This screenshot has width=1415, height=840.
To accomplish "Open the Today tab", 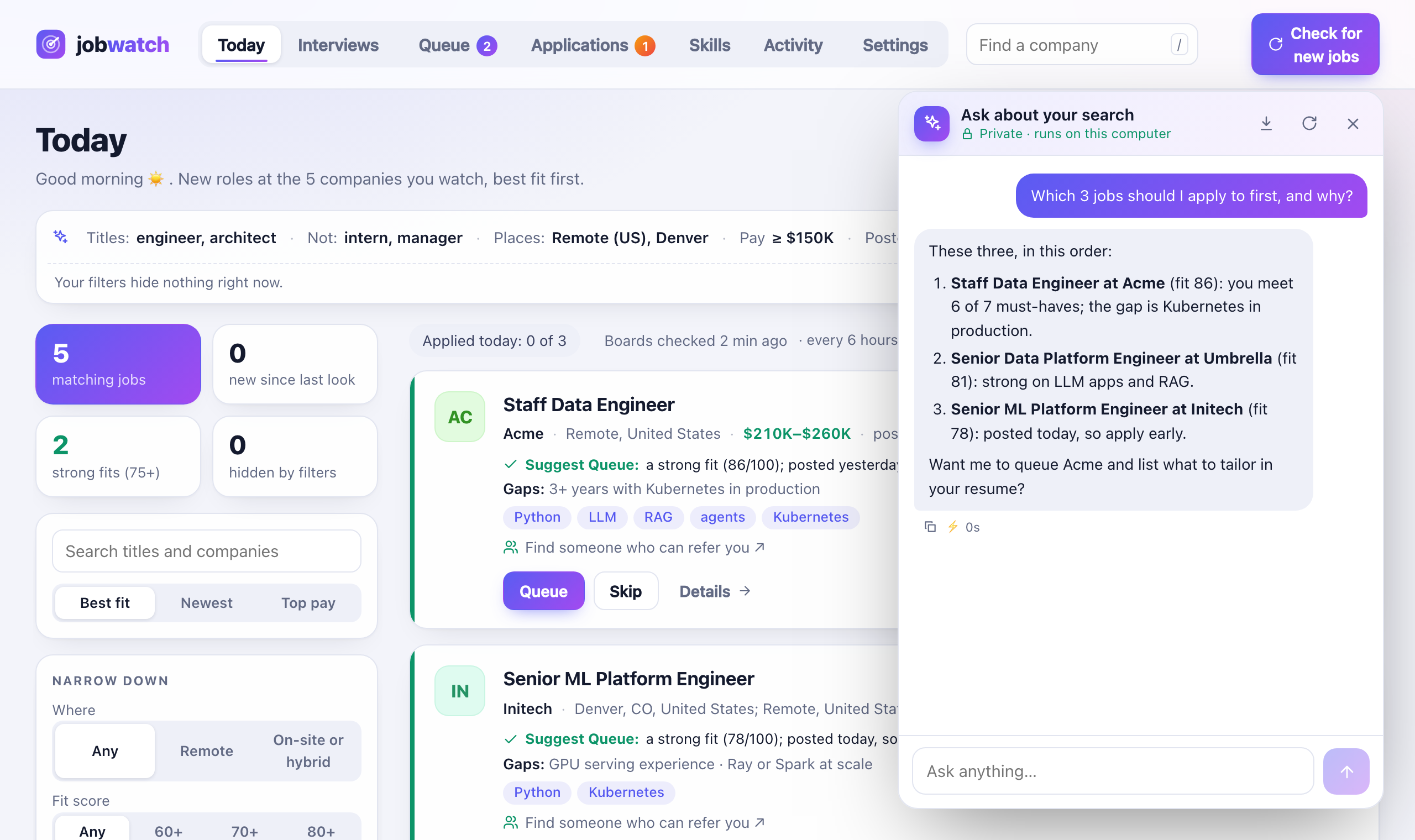I will (241, 45).
